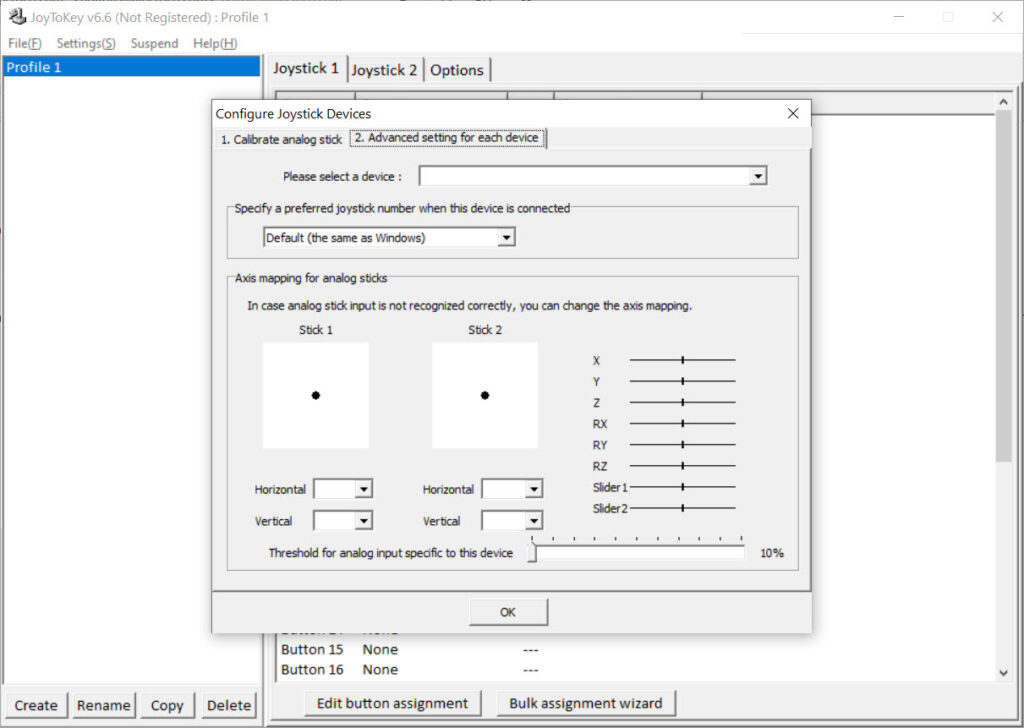Screen dimensions: 1024x728
Task: Select the Button 15 row
Action: click(x=633, y=650)
